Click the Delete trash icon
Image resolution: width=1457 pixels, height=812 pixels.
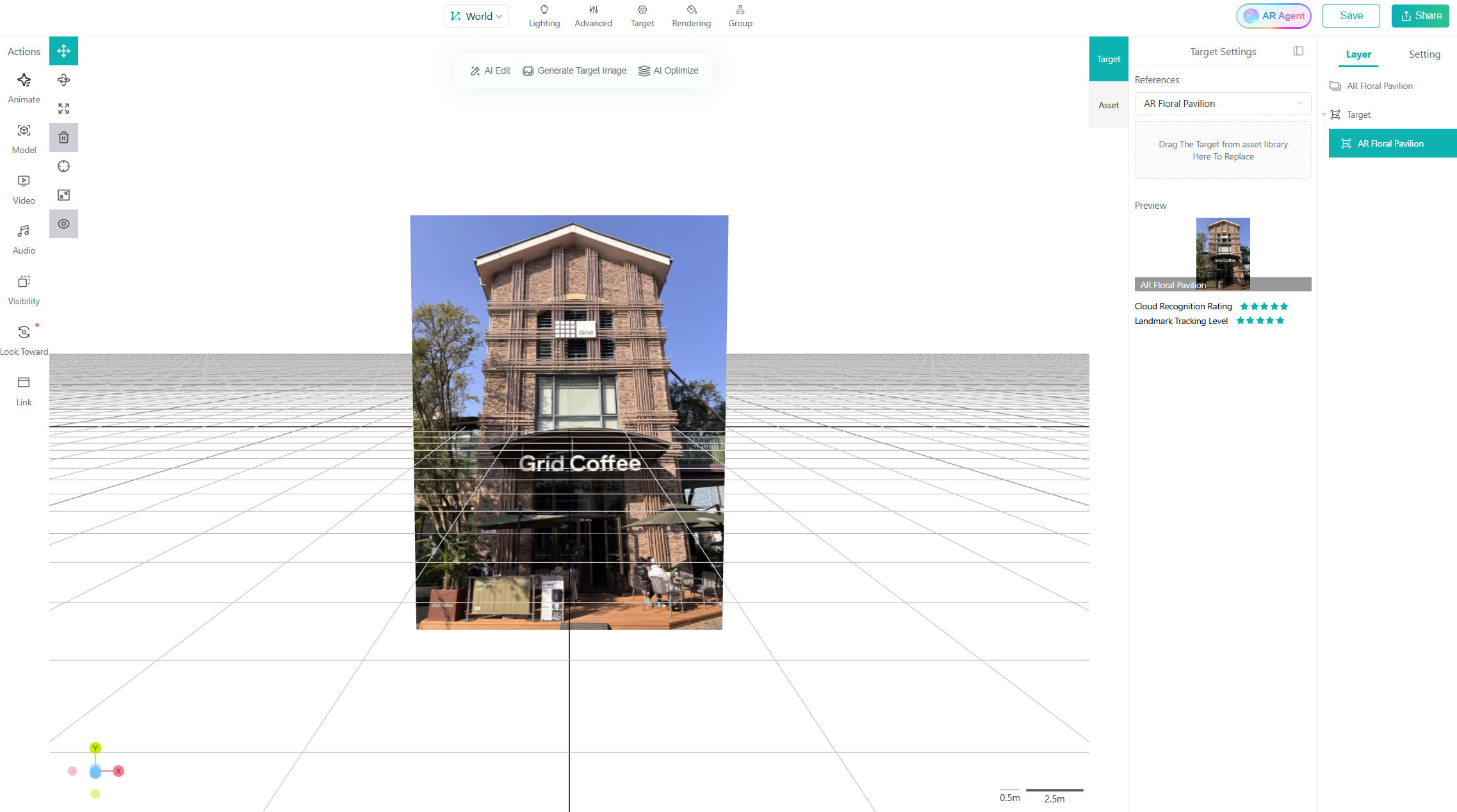63,138
